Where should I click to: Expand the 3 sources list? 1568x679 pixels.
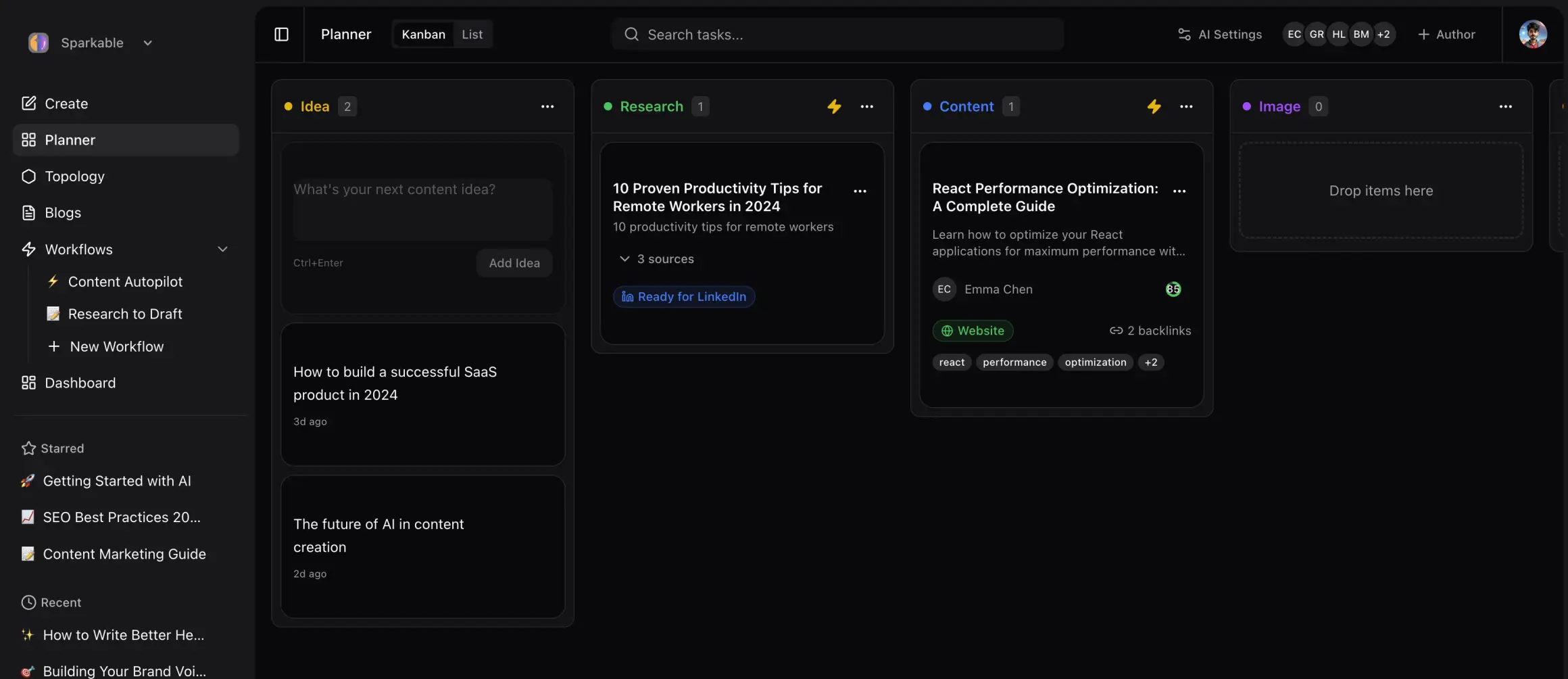pos(656,259)
